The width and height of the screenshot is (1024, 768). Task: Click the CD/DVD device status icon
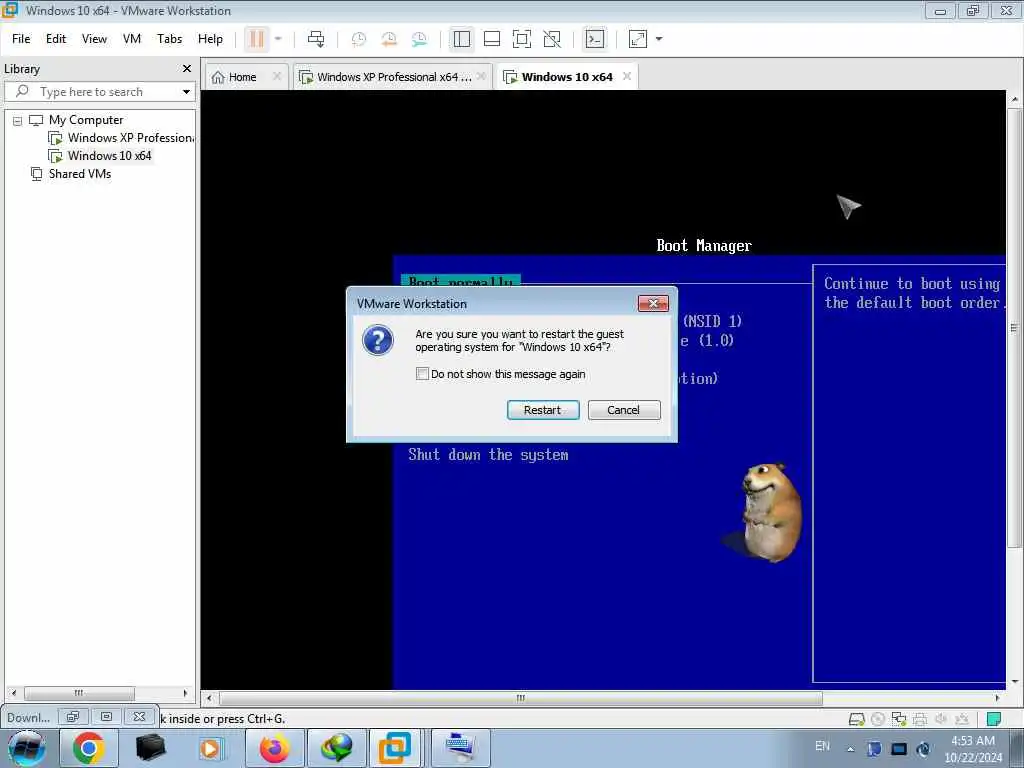click(878, 719)
